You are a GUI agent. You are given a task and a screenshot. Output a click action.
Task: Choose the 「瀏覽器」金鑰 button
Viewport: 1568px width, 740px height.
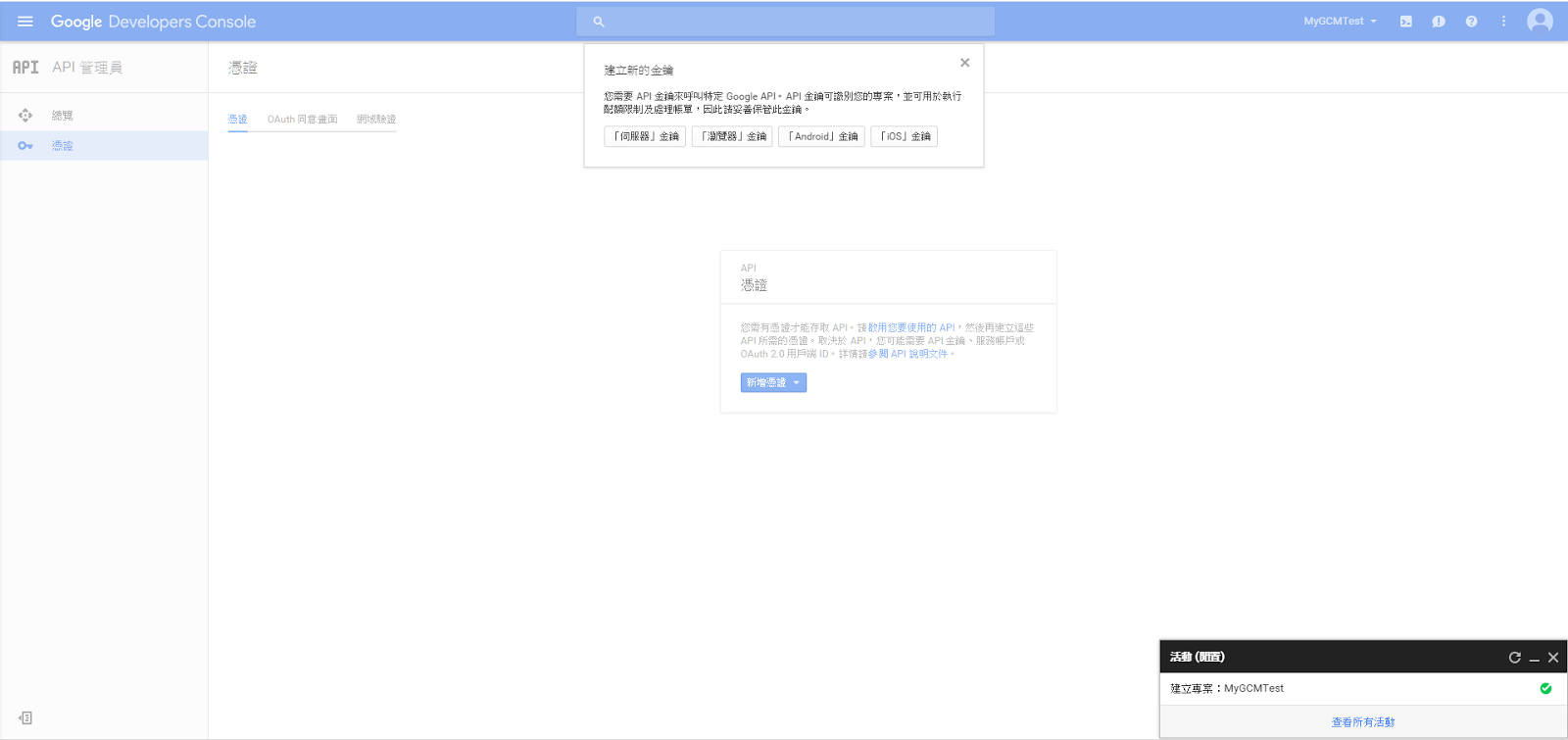[732, 136]
